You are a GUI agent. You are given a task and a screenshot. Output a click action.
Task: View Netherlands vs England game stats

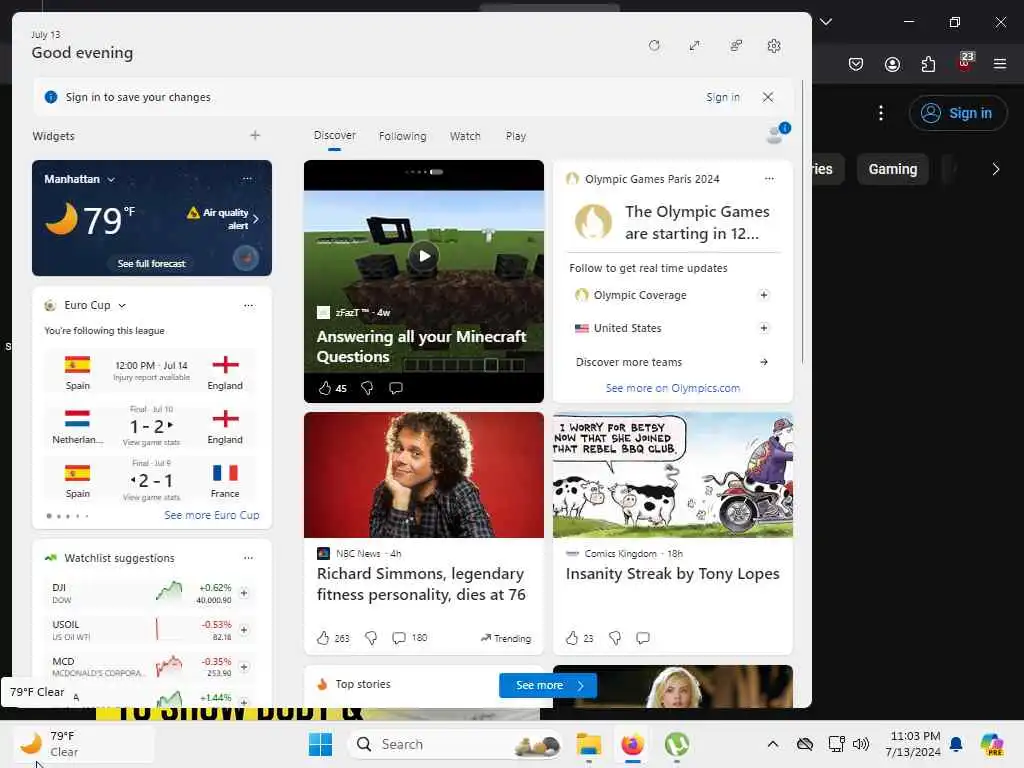[152, 443]
